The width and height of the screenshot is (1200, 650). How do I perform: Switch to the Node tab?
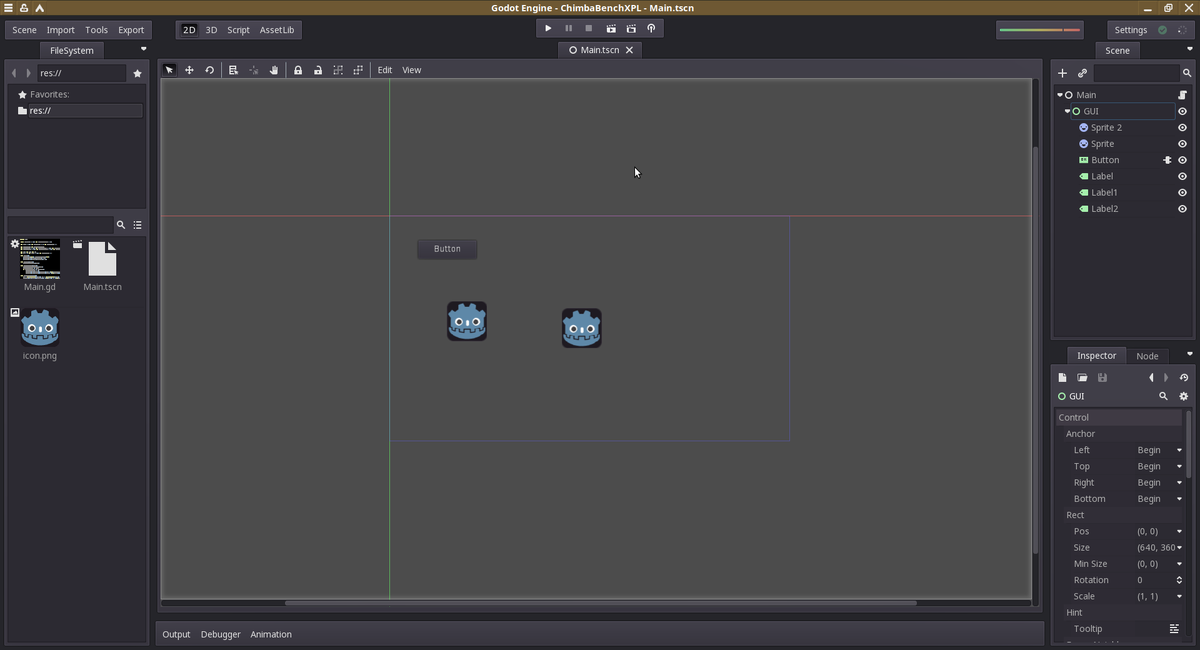tap(1147, 356)
